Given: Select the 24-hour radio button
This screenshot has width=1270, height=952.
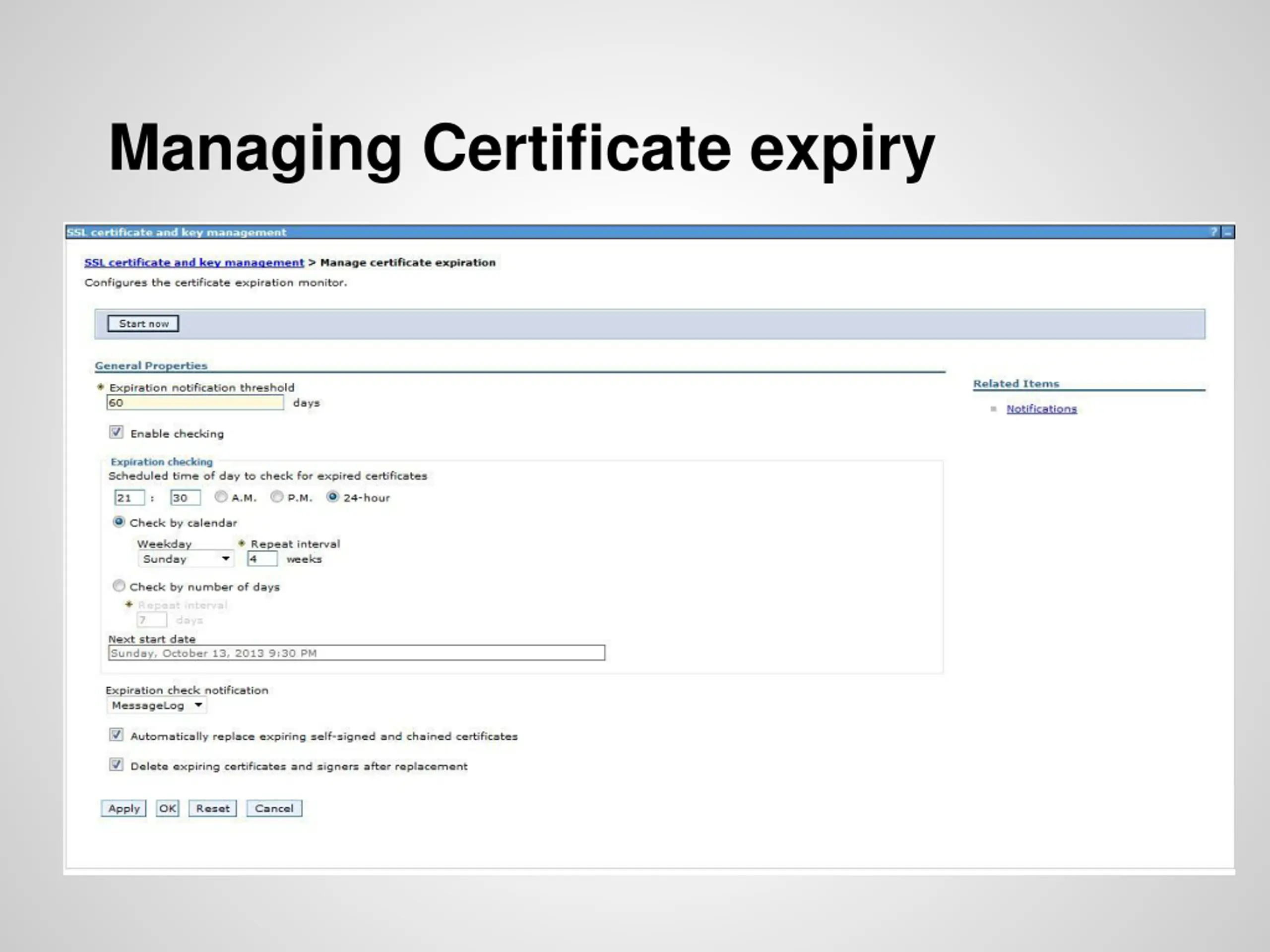Looking at the screenshot, I should pyautogui.click(x=332, y=497).
